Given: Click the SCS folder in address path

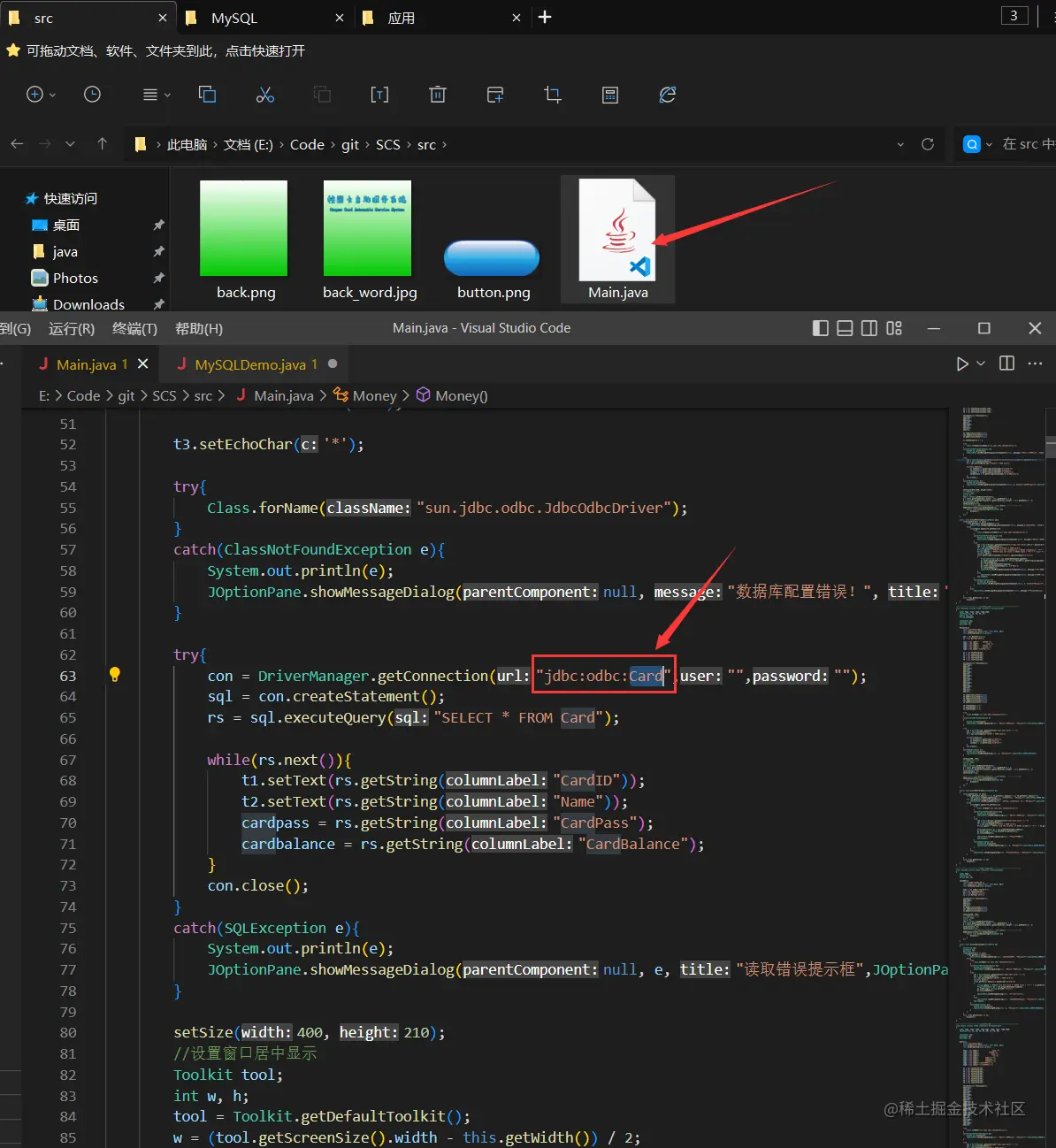Looking at the screenshot, I should 387,144.
